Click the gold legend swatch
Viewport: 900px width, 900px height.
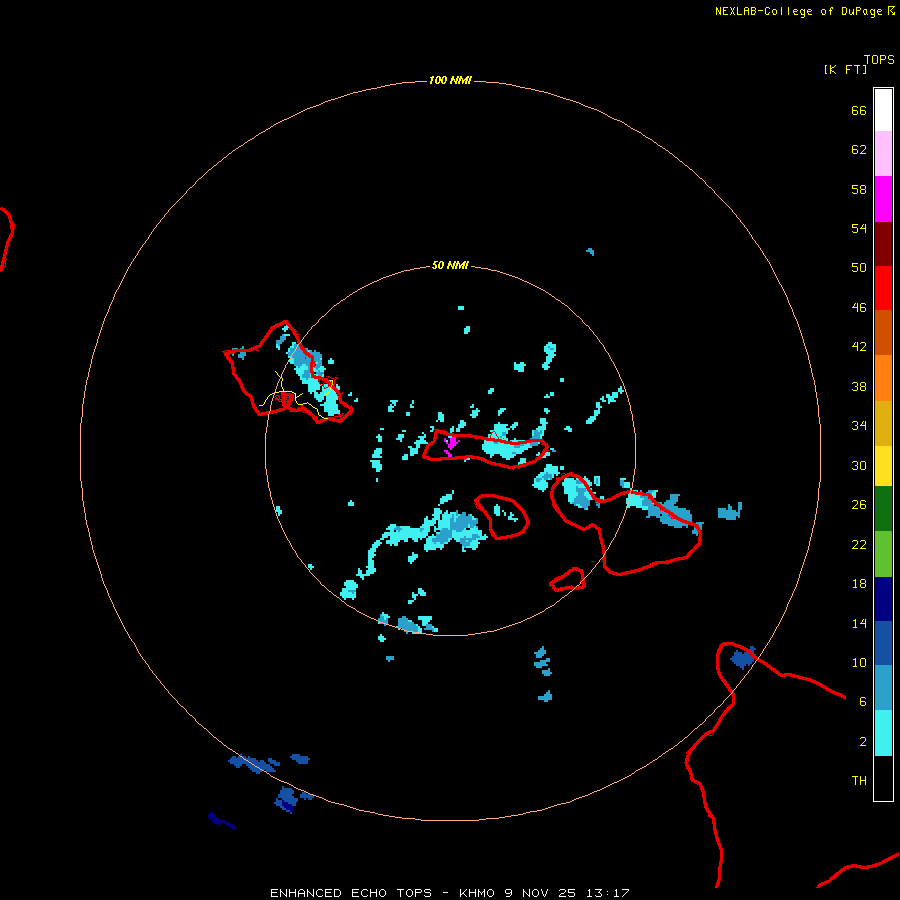pos(883,423)
